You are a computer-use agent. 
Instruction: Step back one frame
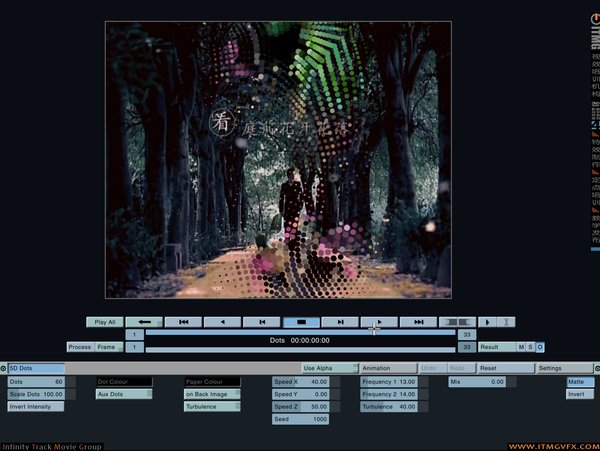[x=262, y=322]
